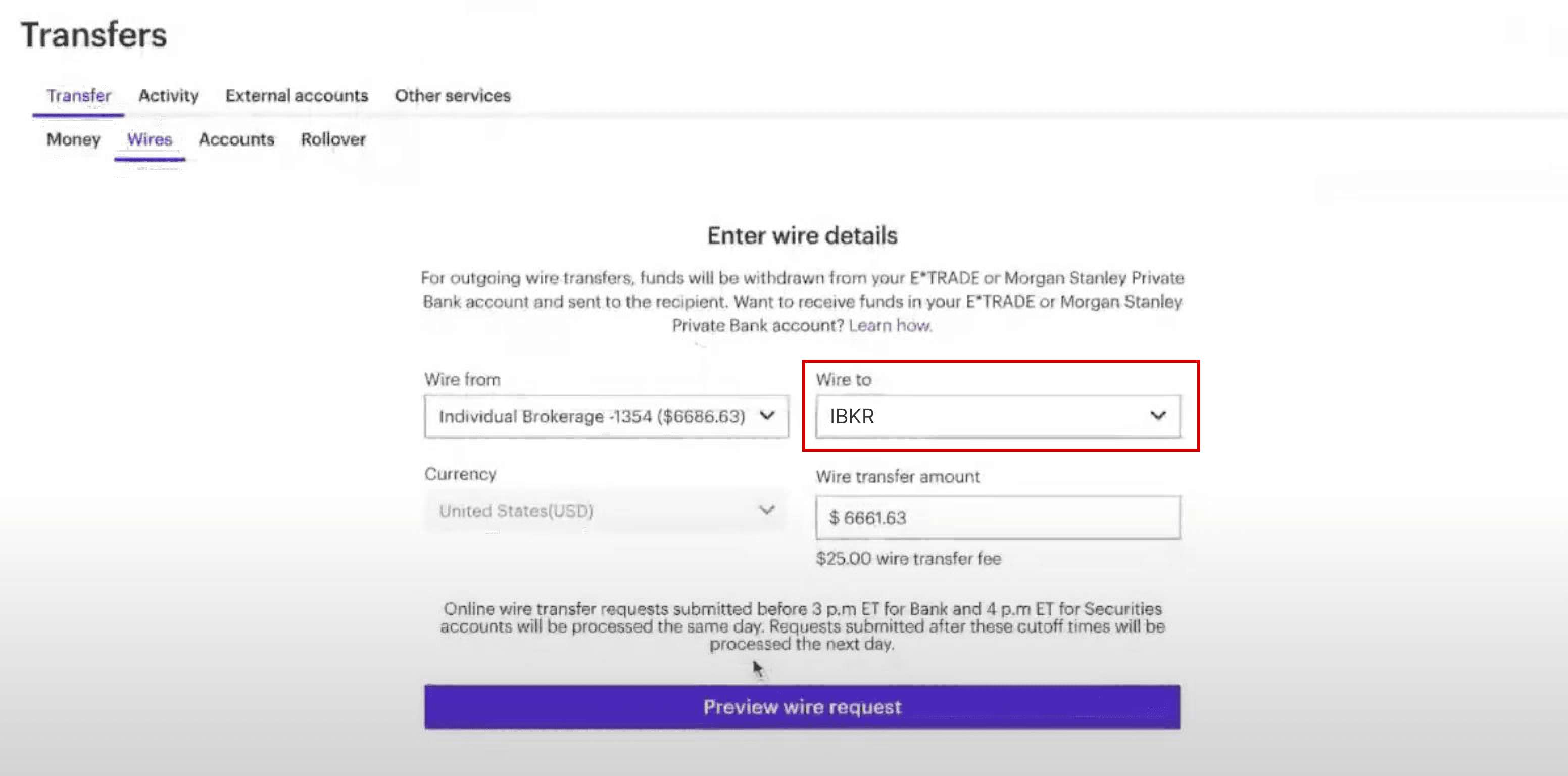Open the External accounts tab
Viewport: 1568px width, 776px height.
pos(297,95)
